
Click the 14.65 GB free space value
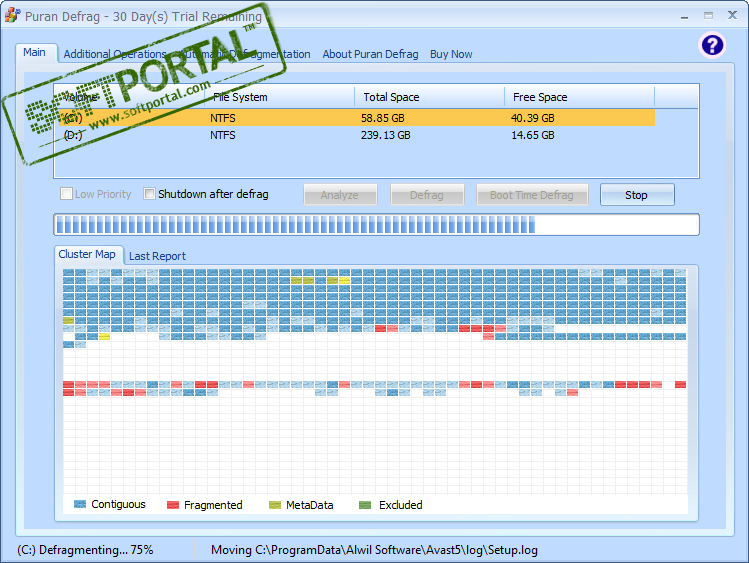click(533, 135)
